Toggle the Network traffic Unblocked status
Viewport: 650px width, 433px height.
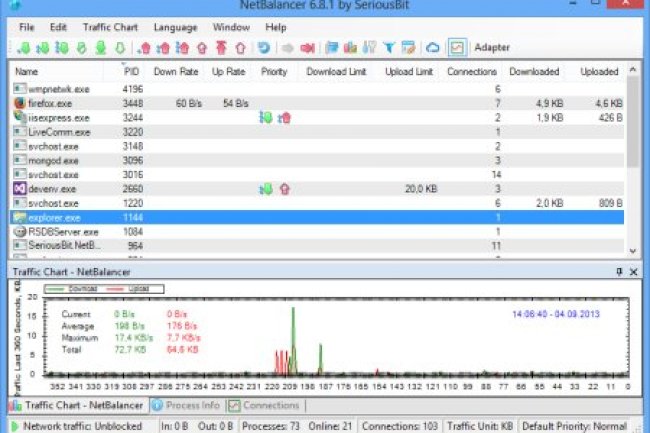(x=80, y=425)
